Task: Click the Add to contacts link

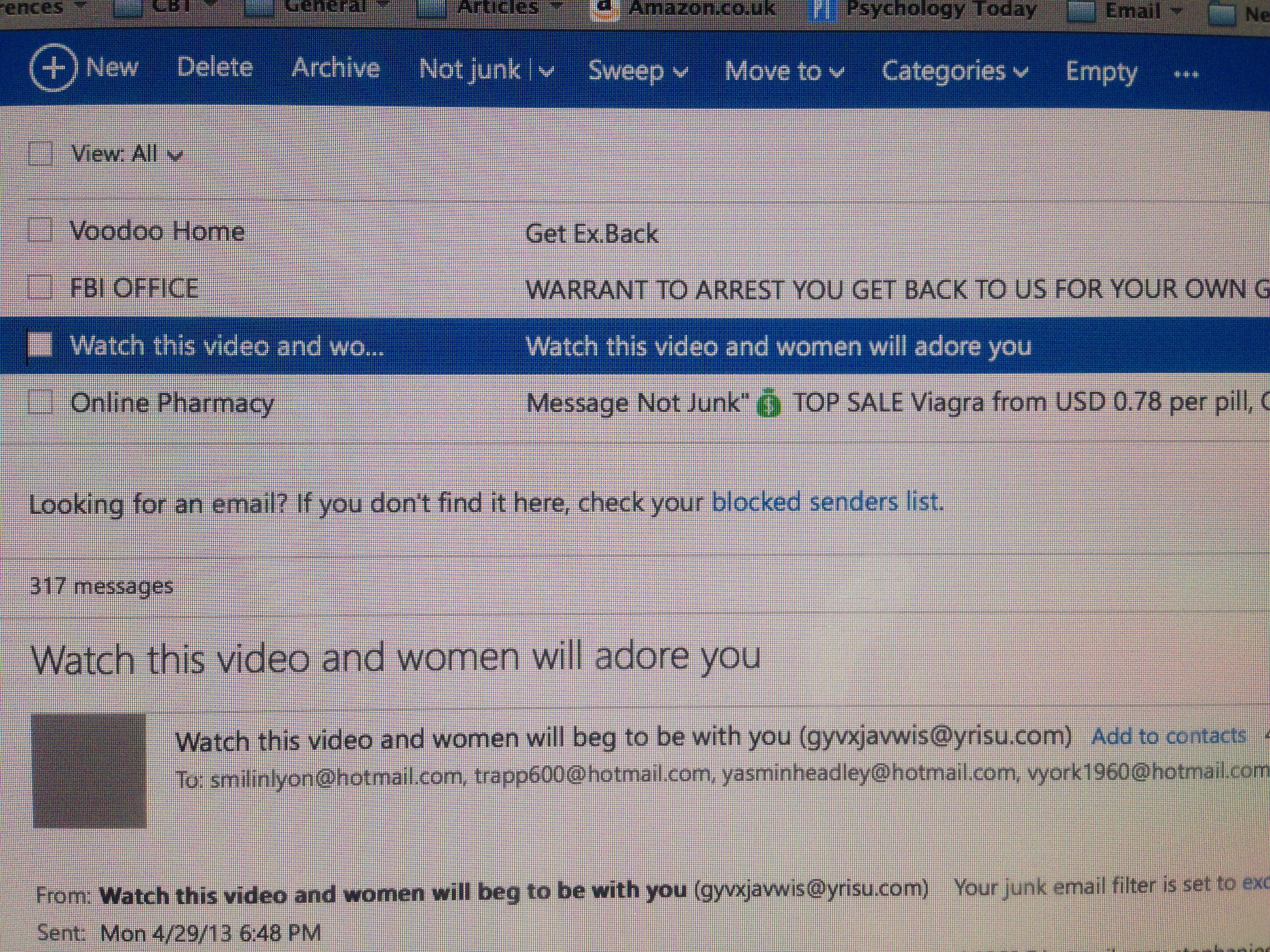Action: [1168, 736]
